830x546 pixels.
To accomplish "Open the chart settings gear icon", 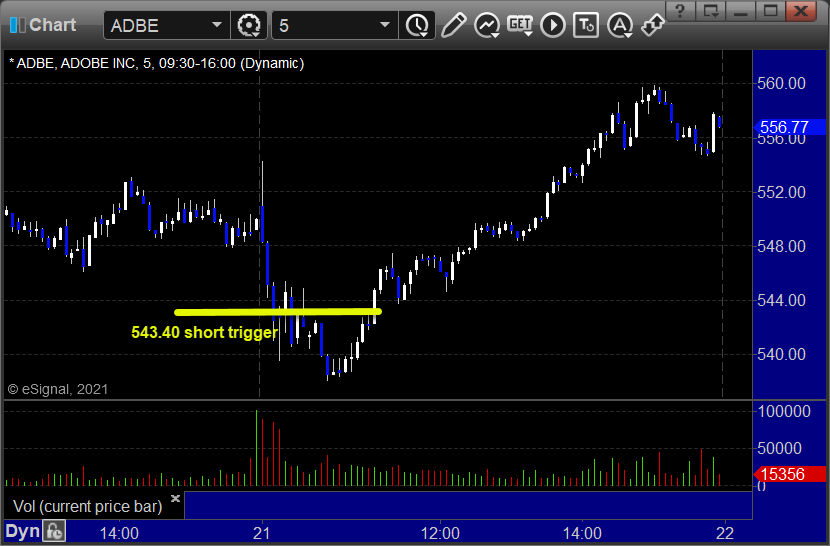I will click(x=249, y=25).
